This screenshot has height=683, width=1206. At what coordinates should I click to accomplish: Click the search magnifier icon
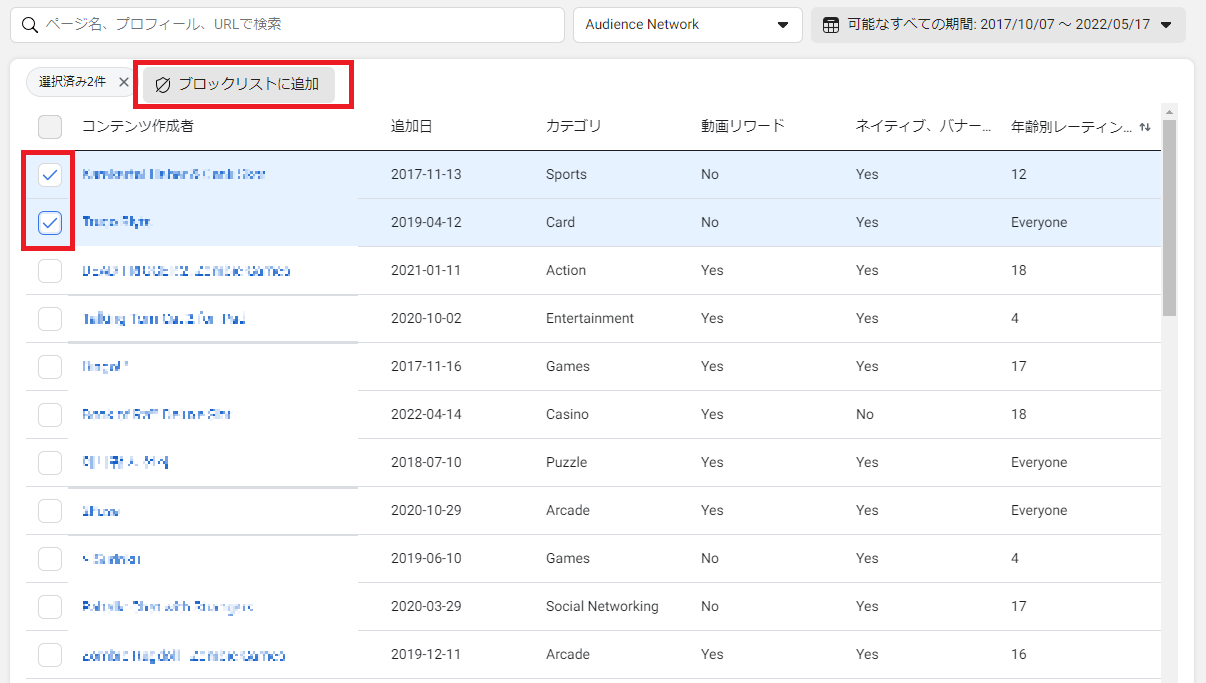(x=30, y=25)
